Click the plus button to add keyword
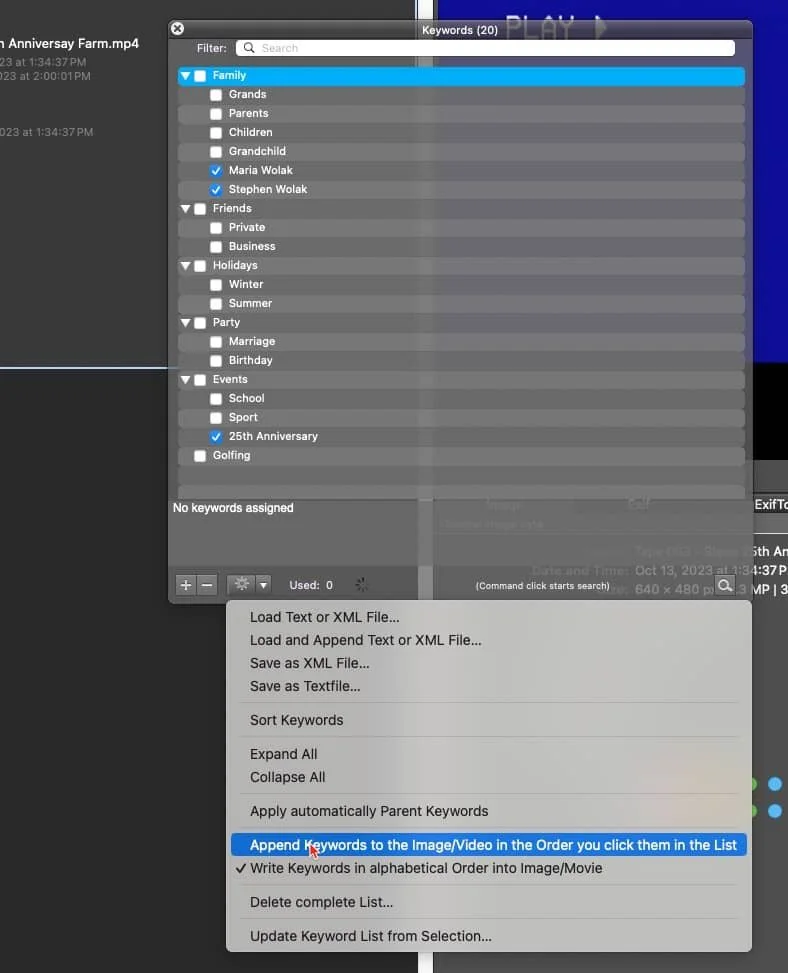Screen dimensions: 788x973 tap(186, 585)
